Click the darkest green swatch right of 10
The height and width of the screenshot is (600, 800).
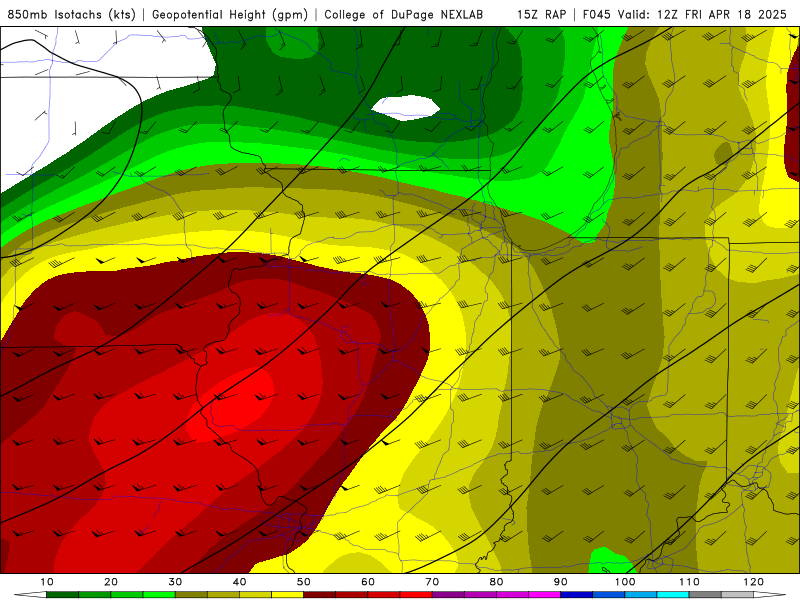tap(62, 595)
